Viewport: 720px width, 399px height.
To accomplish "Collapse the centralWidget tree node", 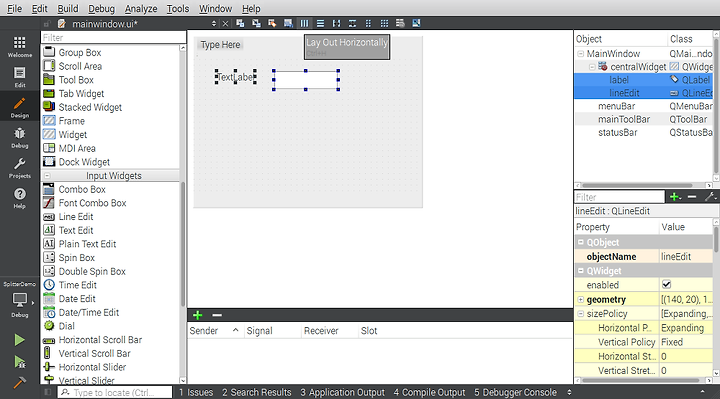I will pyautogui.click(x=592, y=67).
